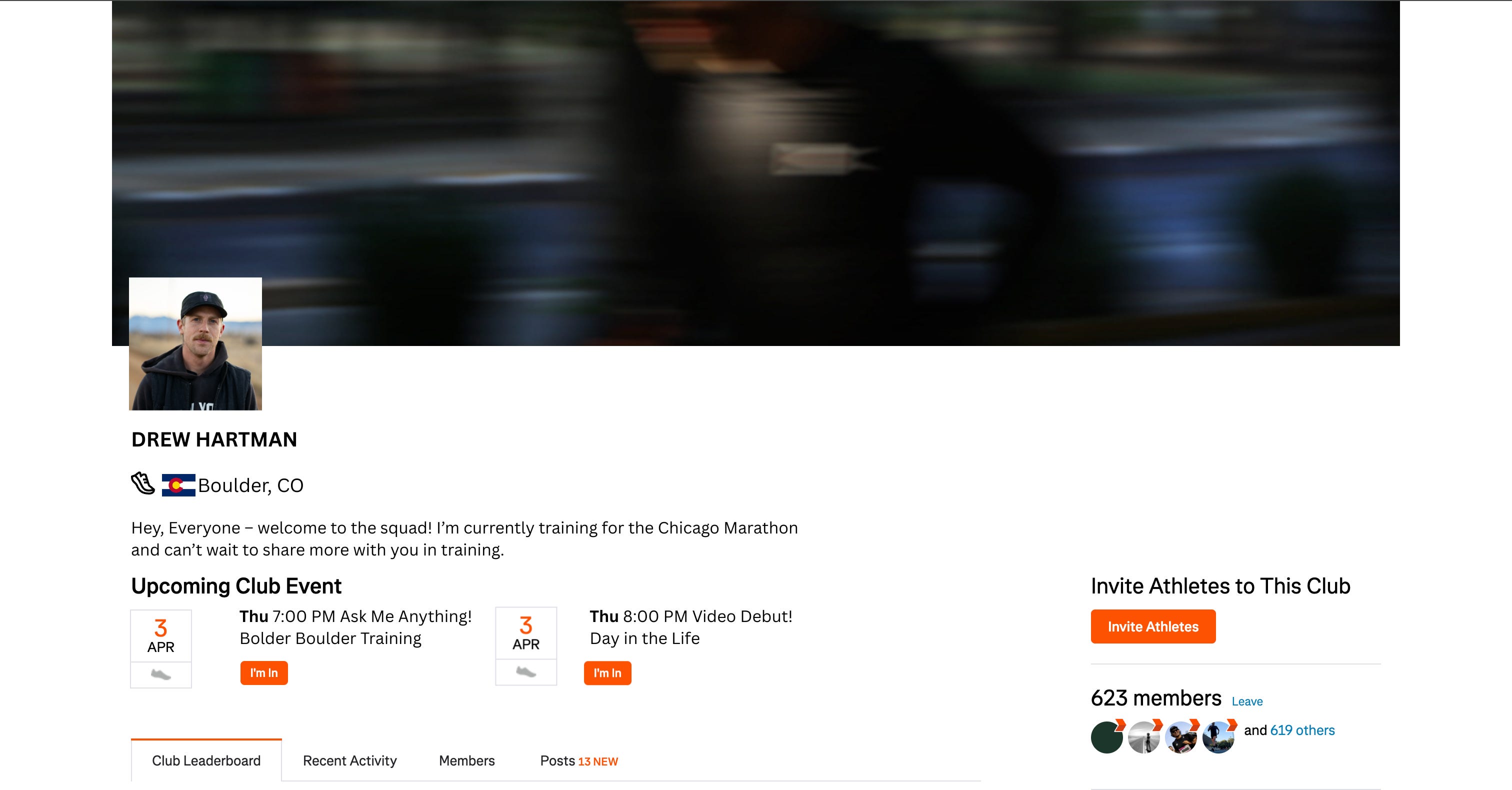Viewport: 1512px width, 790px height.
Task: Open the third member avatar with sunglasses
Action: coord(1181,737)
